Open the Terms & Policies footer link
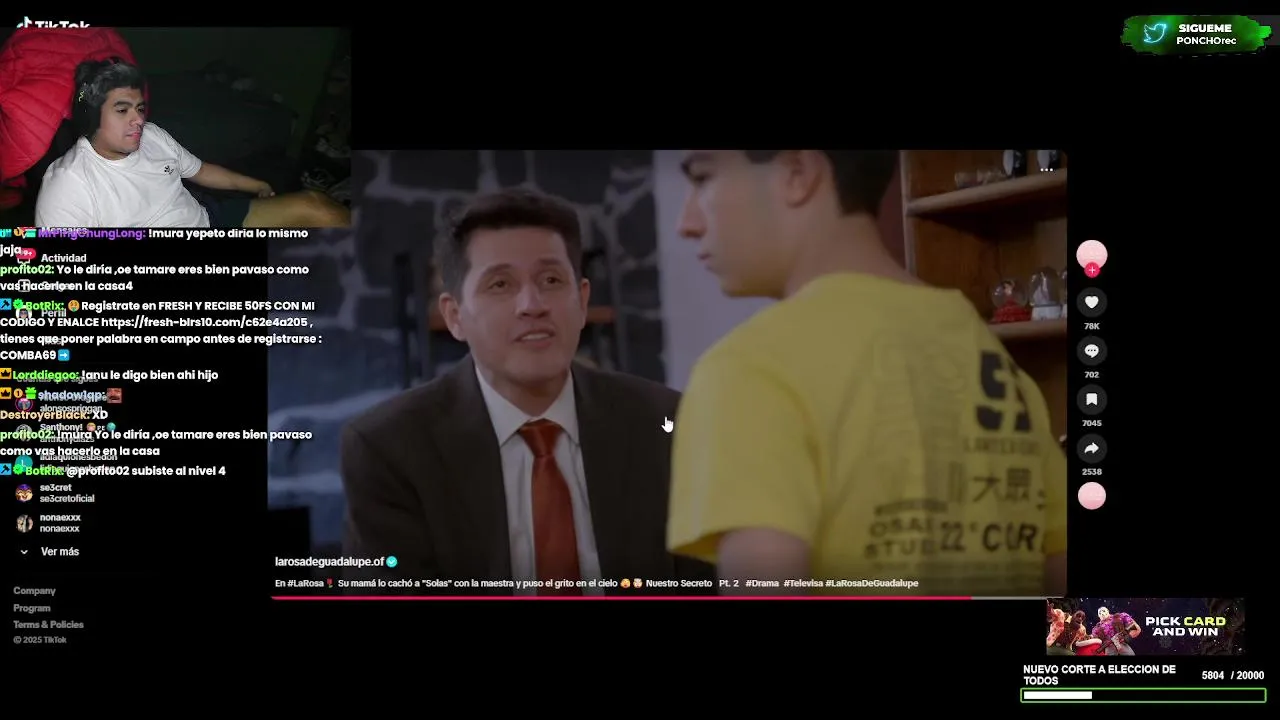The image size is (1280, 720). tap(48, 625)
